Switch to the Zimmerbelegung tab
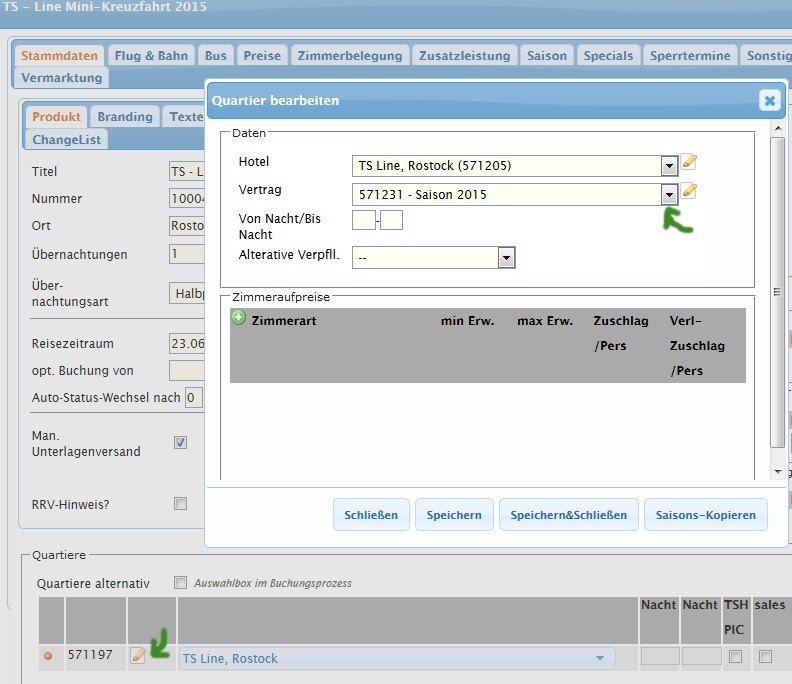Image resolution: width=792 pixels, height=684 pixels. point(350,56)
